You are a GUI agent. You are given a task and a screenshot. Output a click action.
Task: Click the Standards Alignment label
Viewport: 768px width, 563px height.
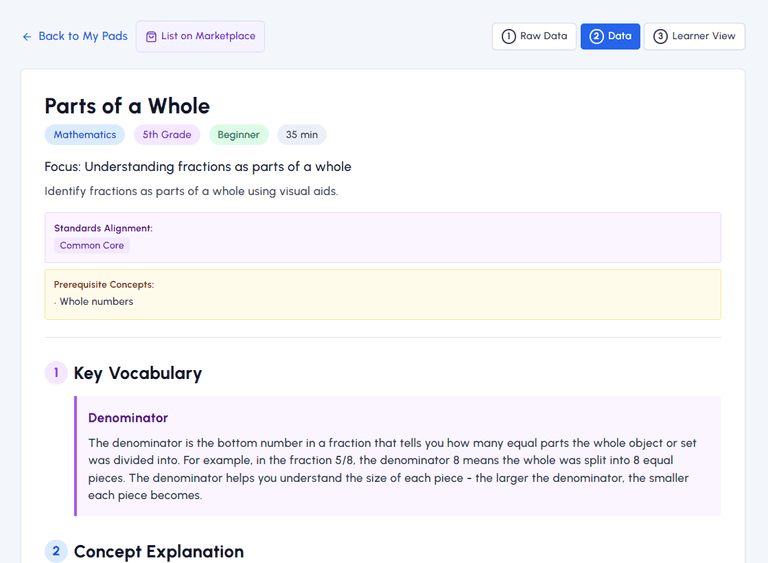(103, 228)
